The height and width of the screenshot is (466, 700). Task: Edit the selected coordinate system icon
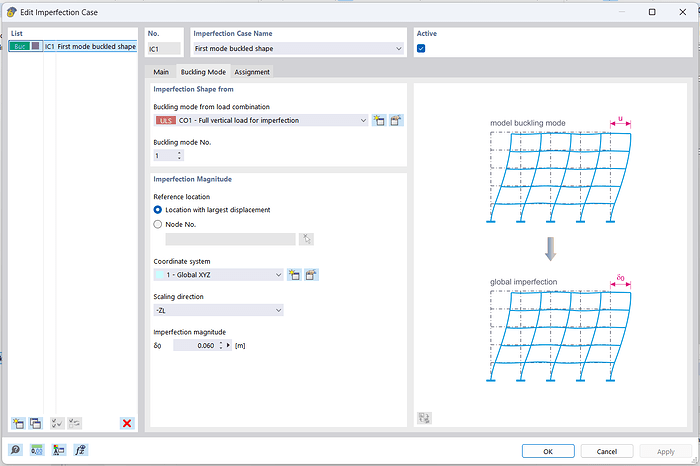pos(311,275)
